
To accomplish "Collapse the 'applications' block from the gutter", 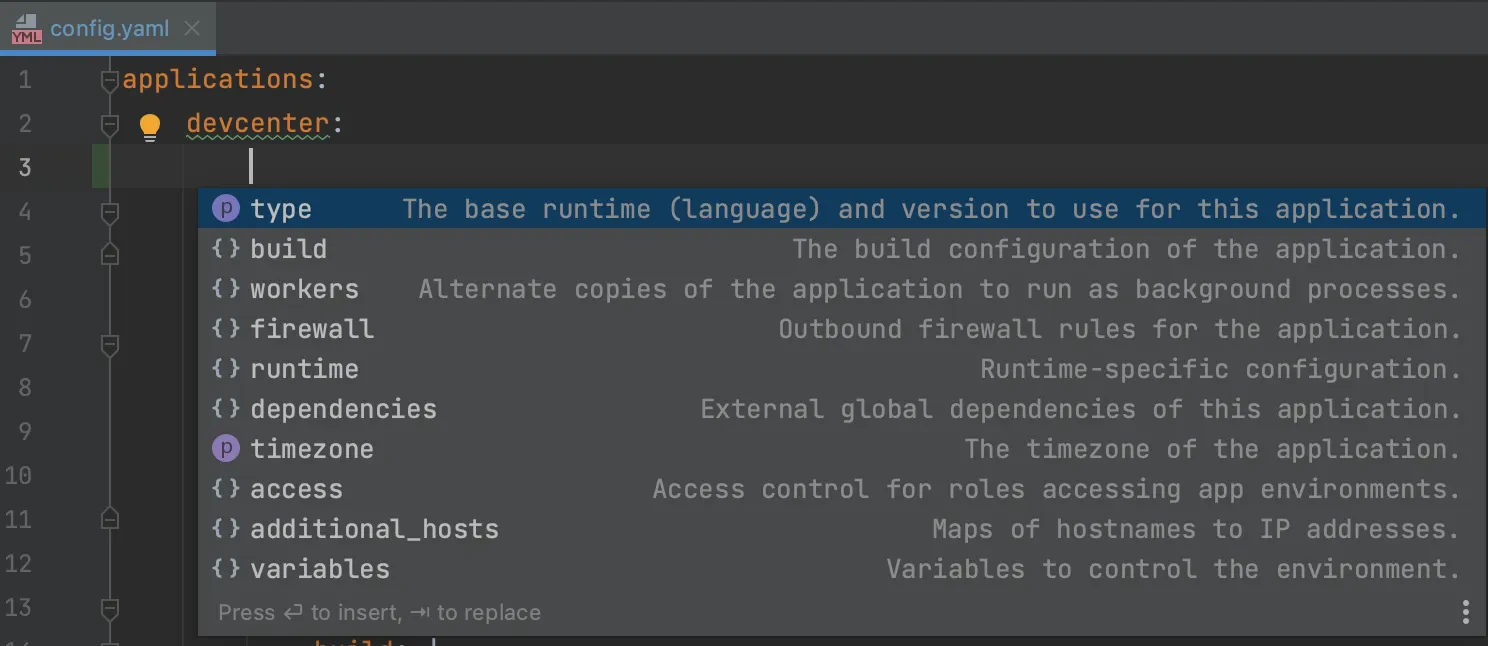I will [110, 79].
